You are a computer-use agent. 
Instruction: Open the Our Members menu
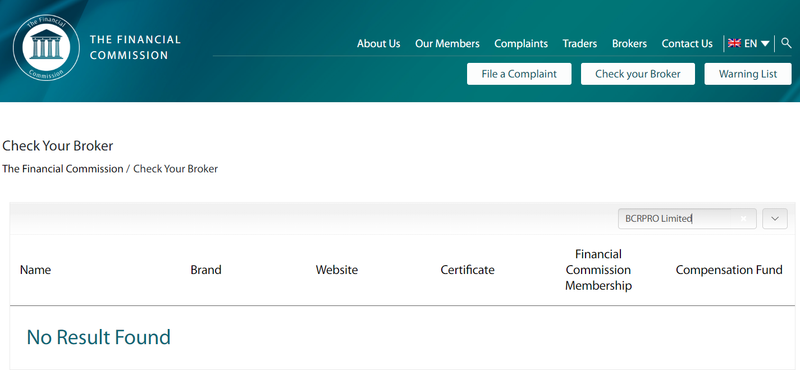[447, 44]
